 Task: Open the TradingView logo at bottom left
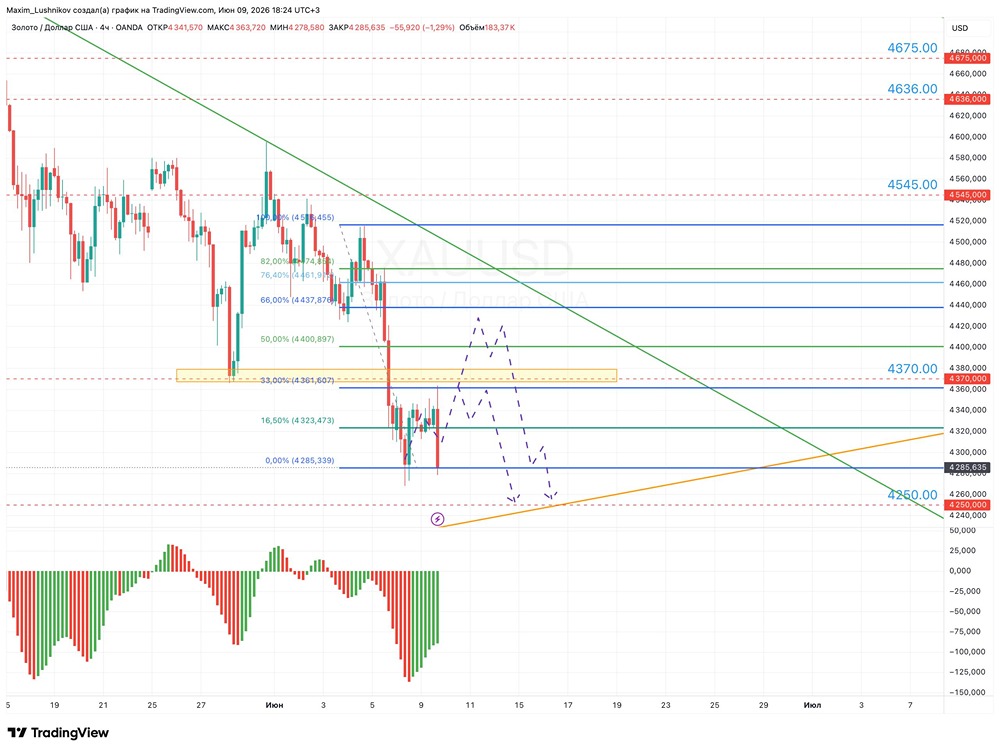pos(58,732)
